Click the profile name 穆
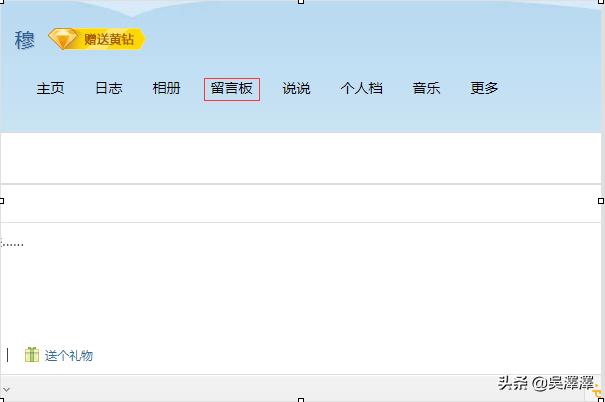This screenshot has height=402, width=605. point(24,40)
